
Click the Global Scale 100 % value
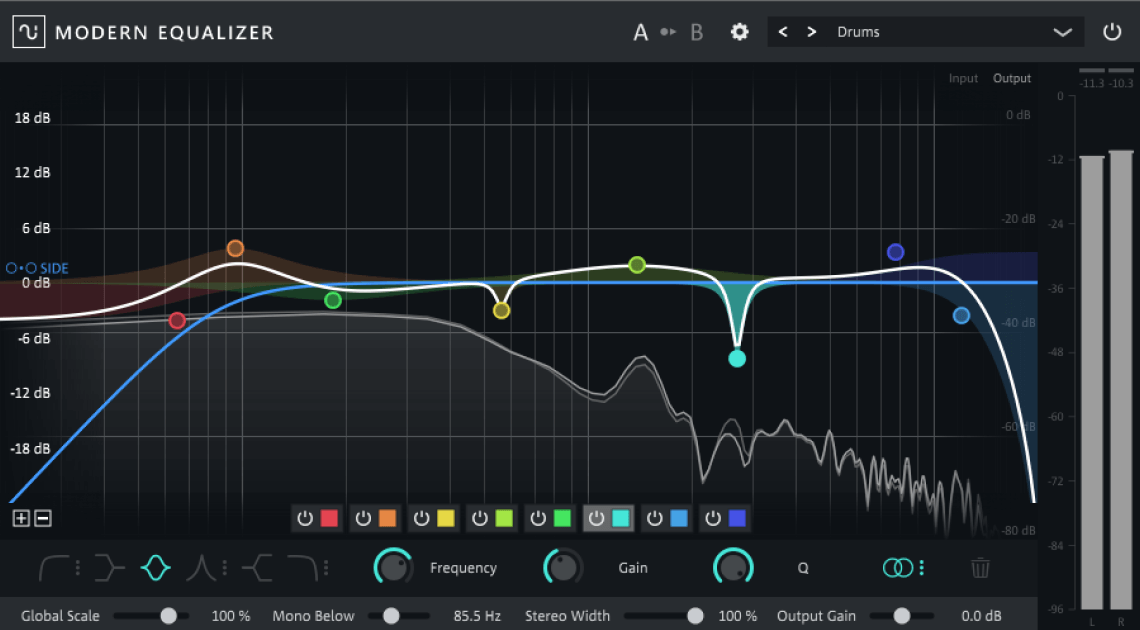point(230,615)
